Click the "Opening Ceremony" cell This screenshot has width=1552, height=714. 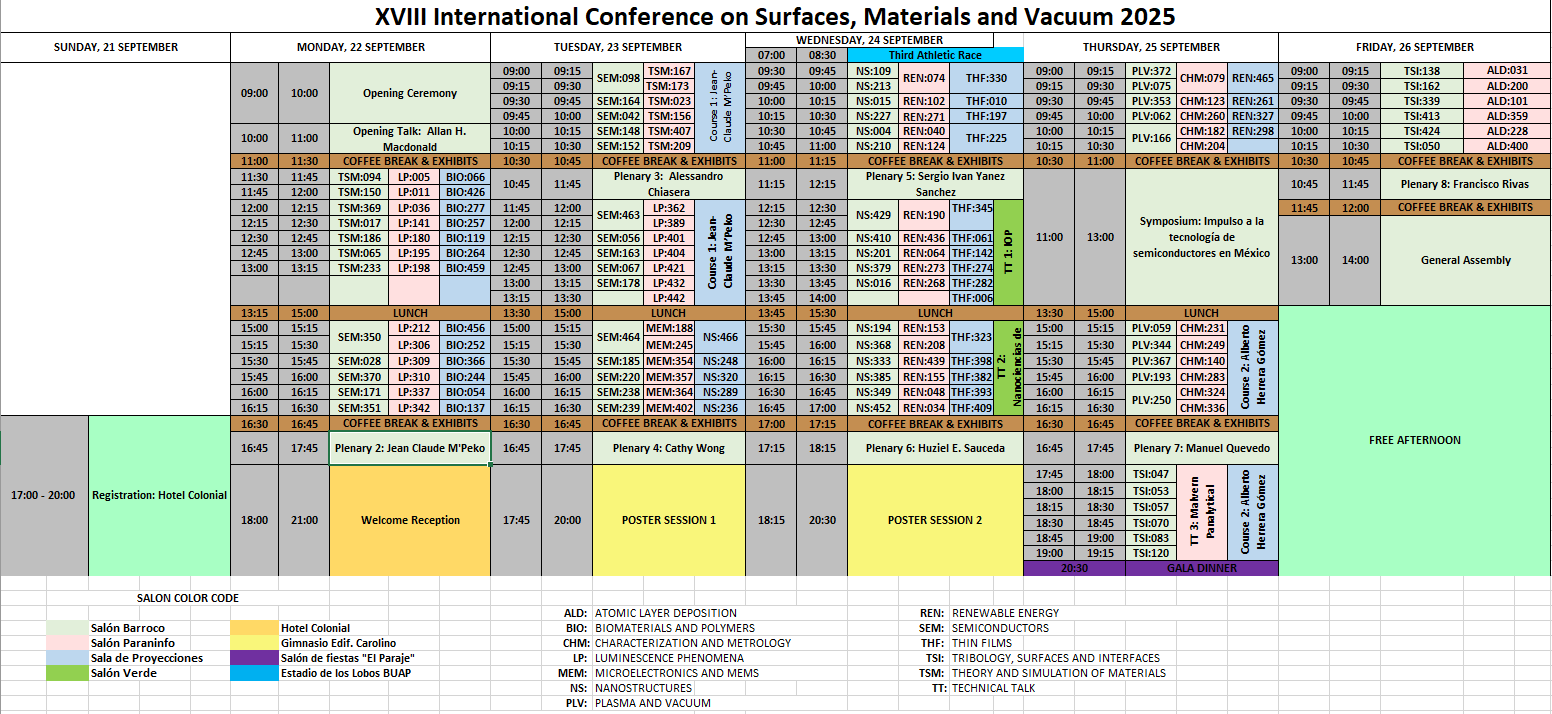(x=410, y=93)
